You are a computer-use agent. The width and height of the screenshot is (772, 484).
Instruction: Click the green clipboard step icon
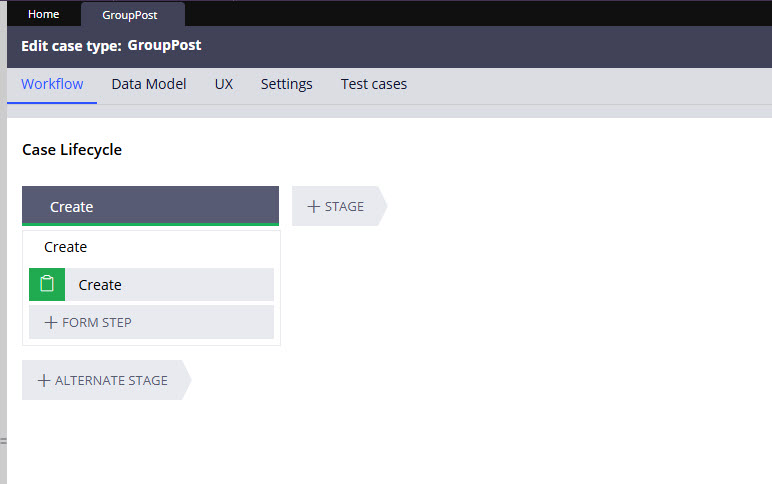(47, 285)
